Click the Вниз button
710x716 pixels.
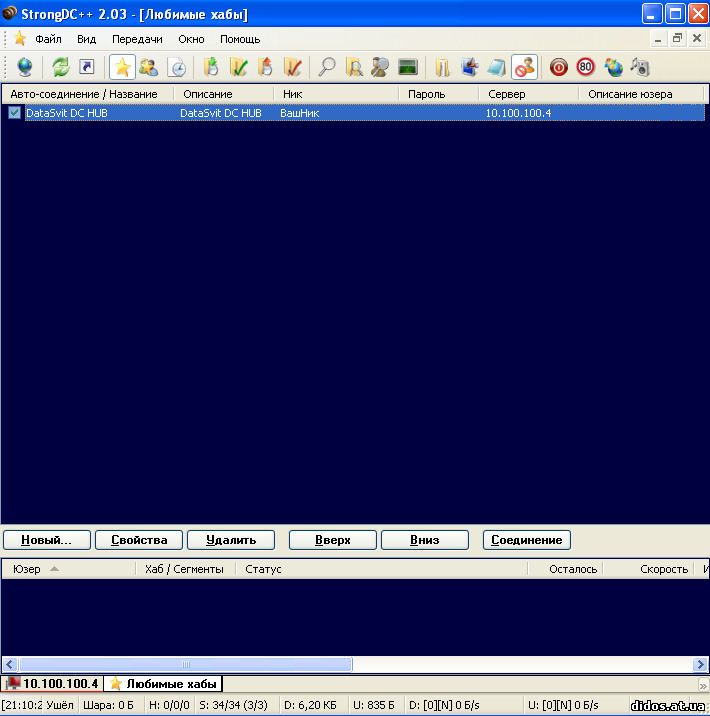click(x=425, y=540)
